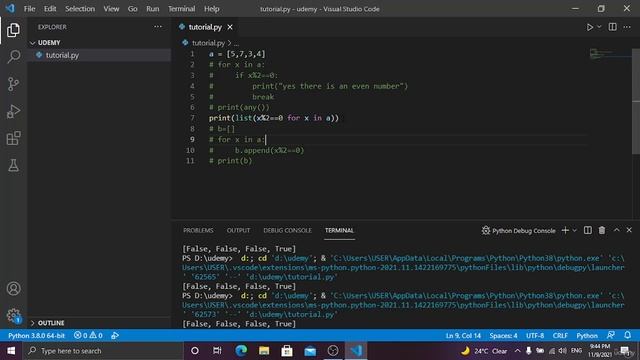Open the Source Control view
Viewport: 640px width, 360px height.
(13, 84)
